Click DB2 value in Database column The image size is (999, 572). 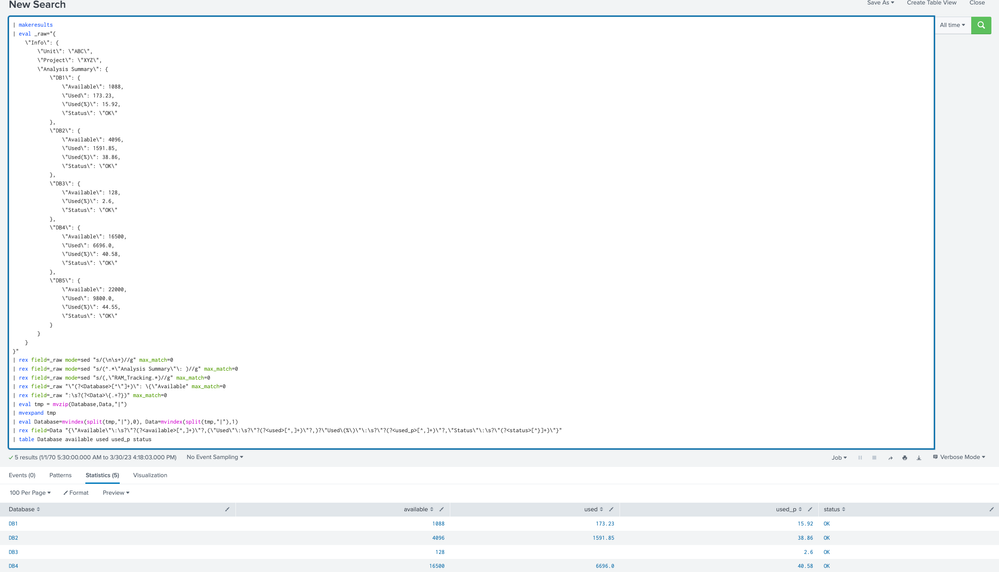click(13, 538)
